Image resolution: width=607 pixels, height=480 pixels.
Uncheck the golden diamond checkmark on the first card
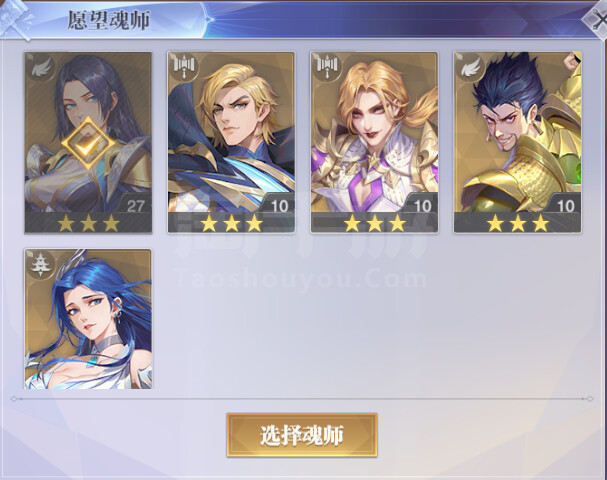[x=88, y=143]
